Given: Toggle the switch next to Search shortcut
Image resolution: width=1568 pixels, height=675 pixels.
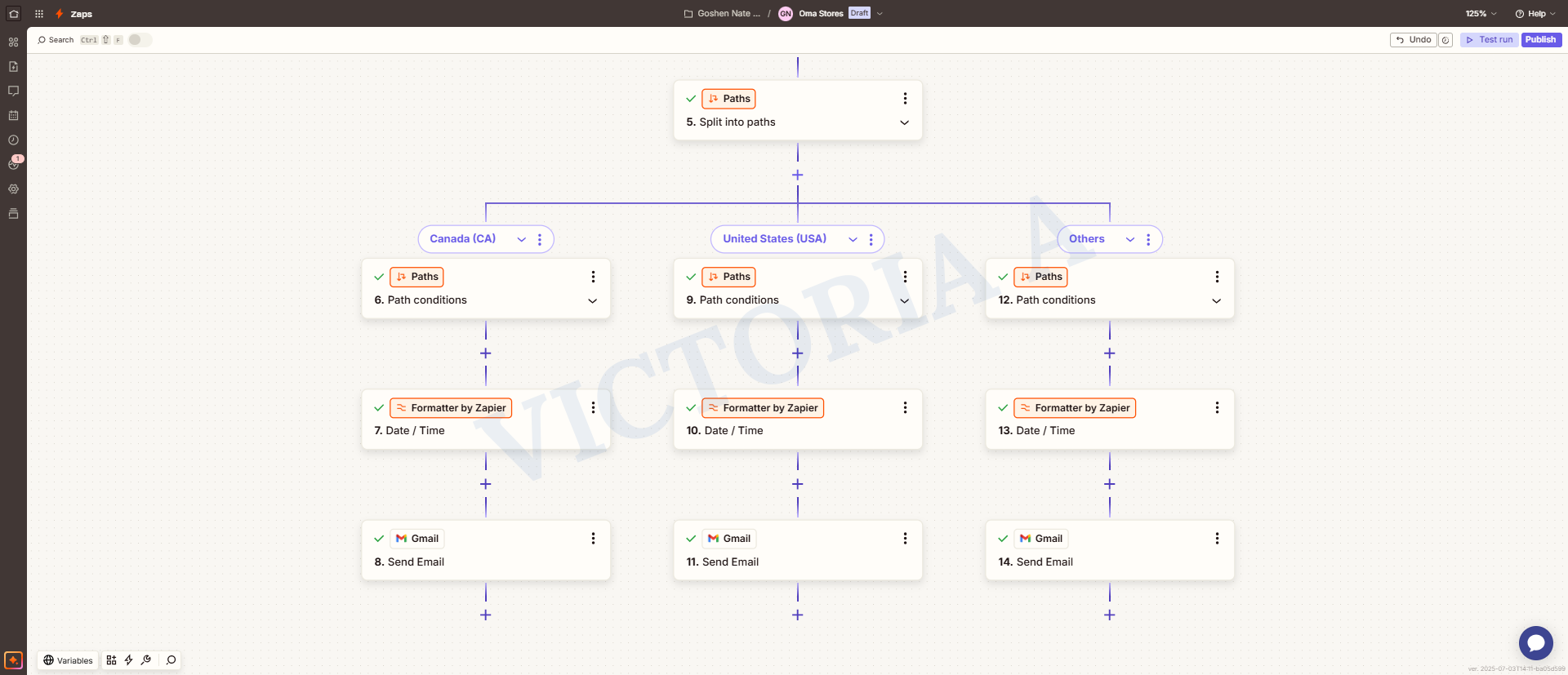Looking at the screenshot, I should point(140,40).
